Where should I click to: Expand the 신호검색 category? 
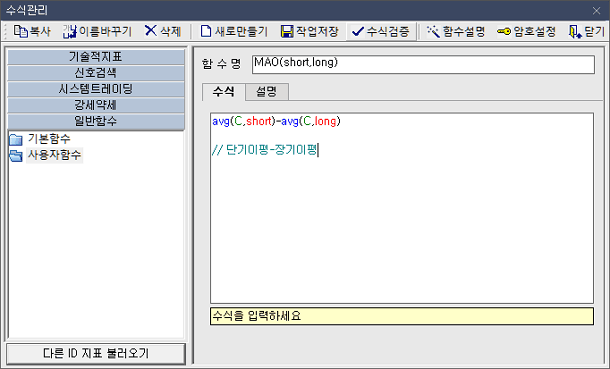(x=96, y=73)
